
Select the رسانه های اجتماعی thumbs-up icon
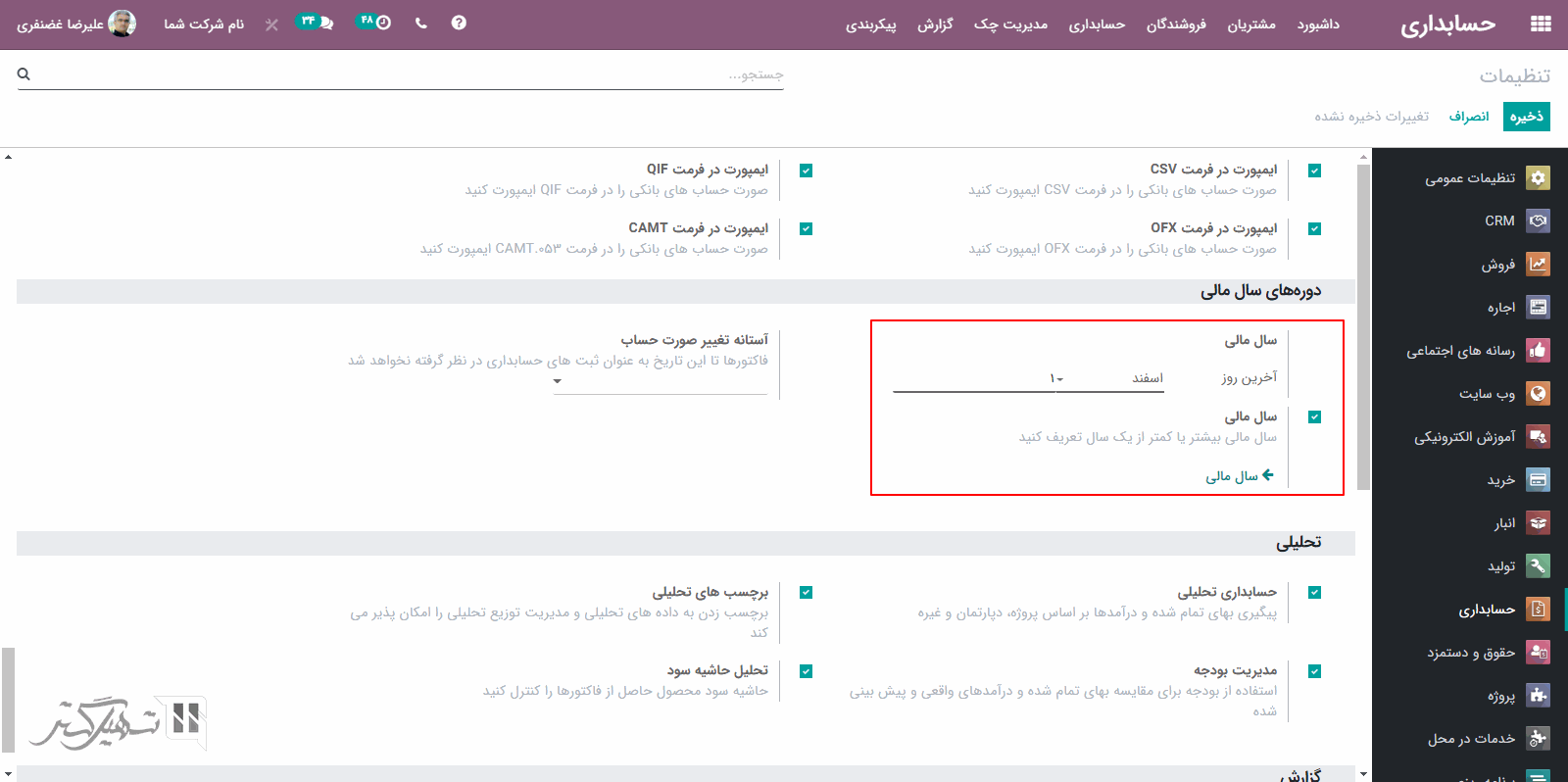click(x=1539, y=350)
